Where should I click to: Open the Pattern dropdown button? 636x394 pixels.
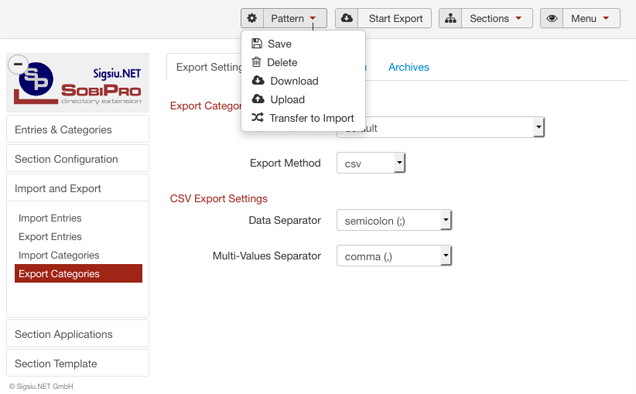(295, 18)
